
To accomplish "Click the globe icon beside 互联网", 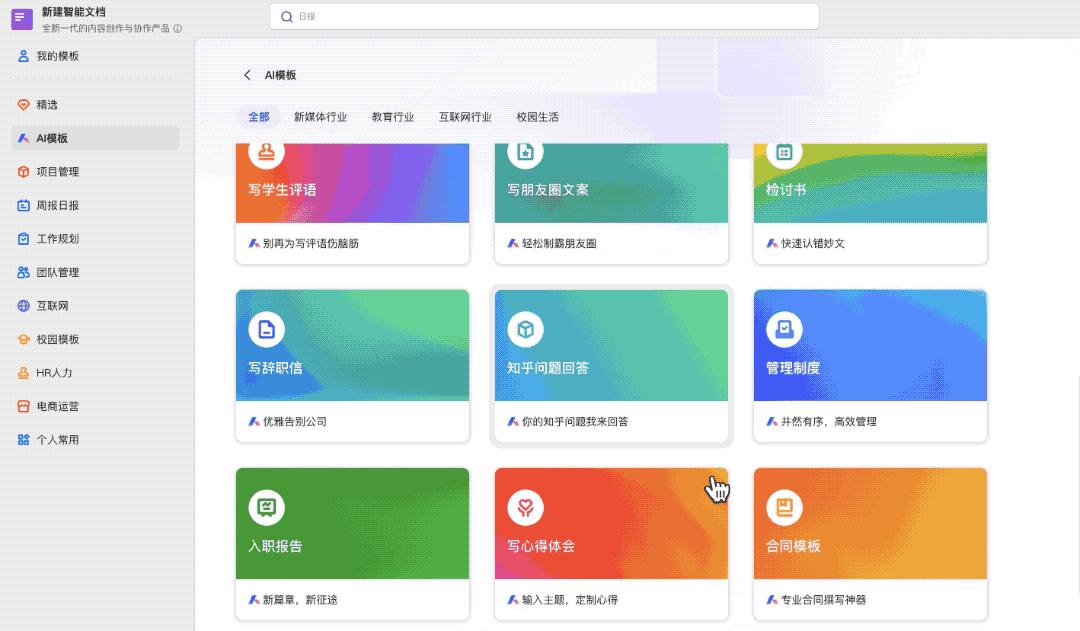I will click(23, 306).
